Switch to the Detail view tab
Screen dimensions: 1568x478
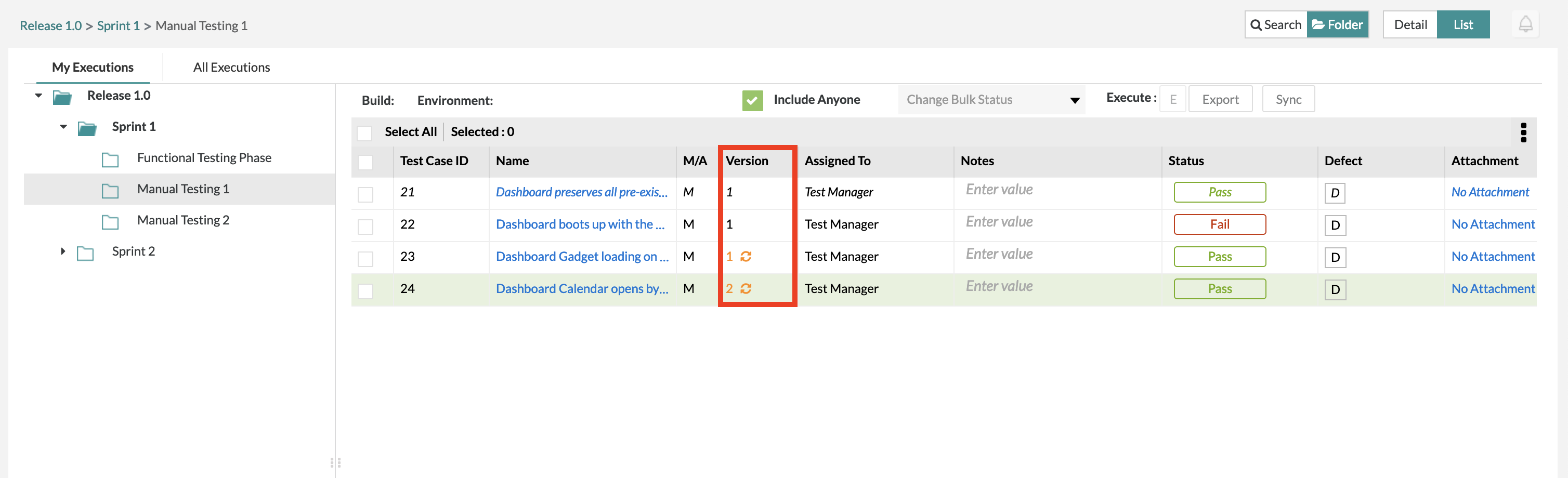(1410, 25)
